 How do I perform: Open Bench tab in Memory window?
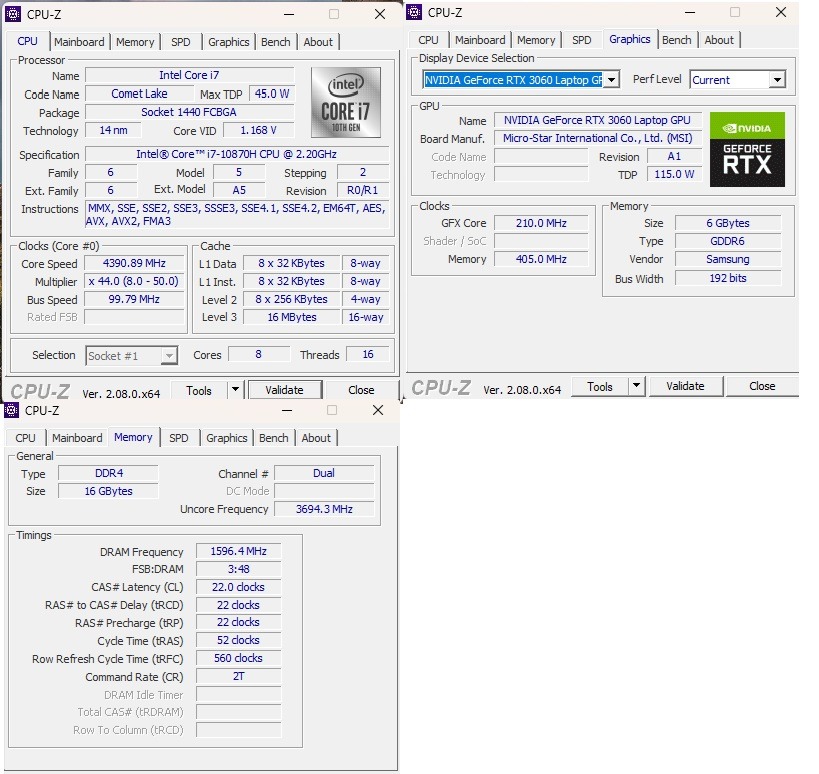coord(273,438)
